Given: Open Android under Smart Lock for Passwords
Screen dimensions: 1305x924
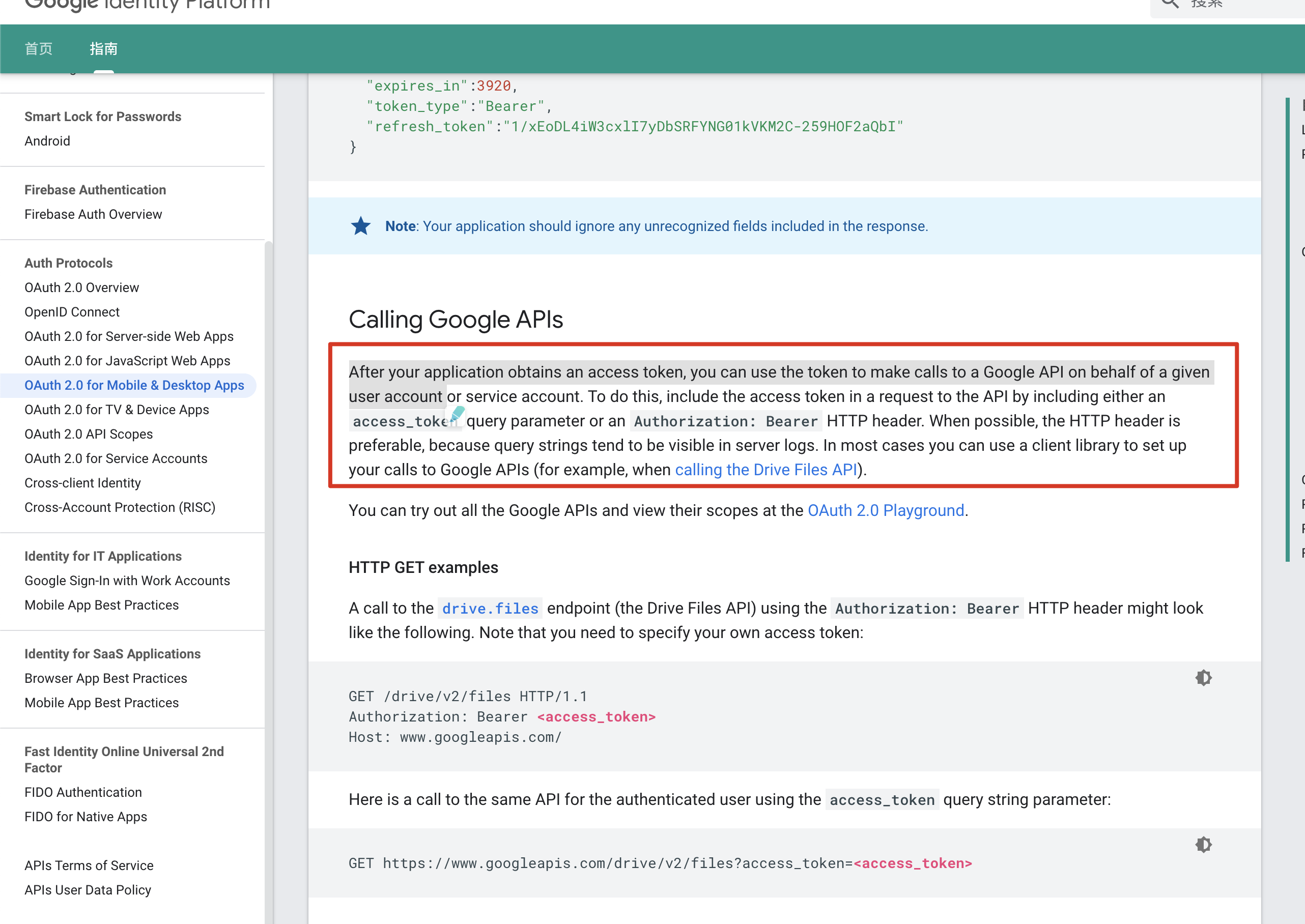Looking at the screenshot, I should 47,141.
